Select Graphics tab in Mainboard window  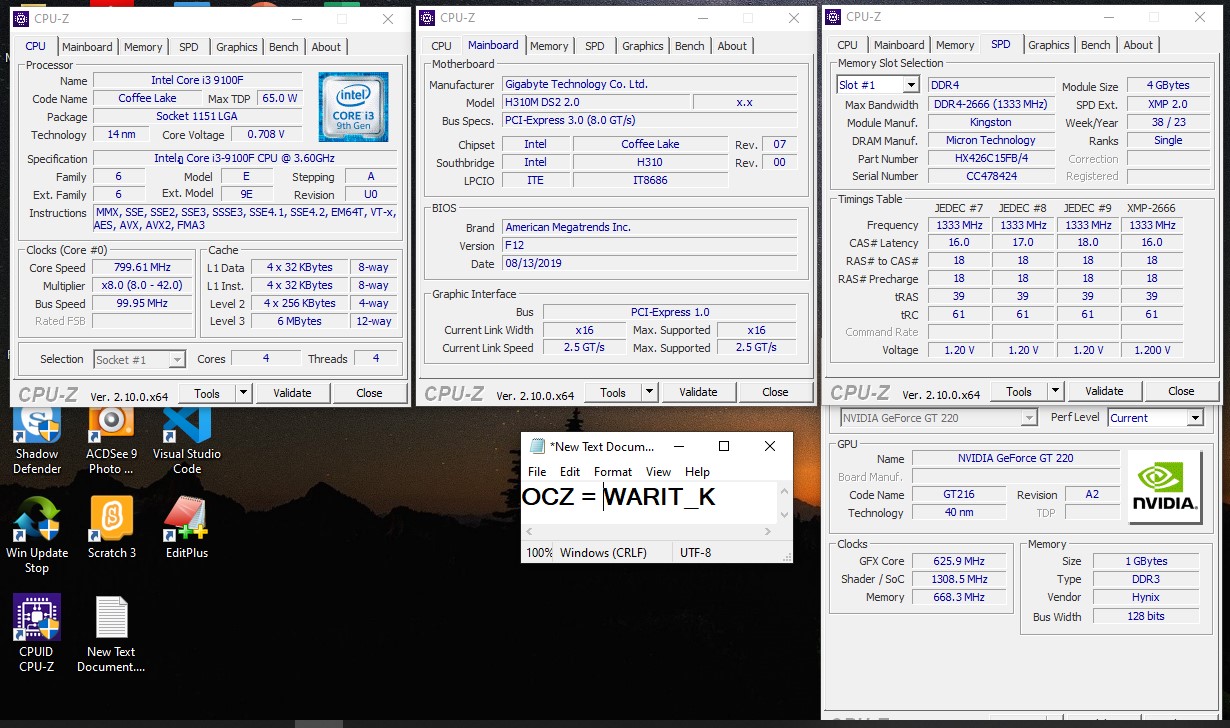642,46
